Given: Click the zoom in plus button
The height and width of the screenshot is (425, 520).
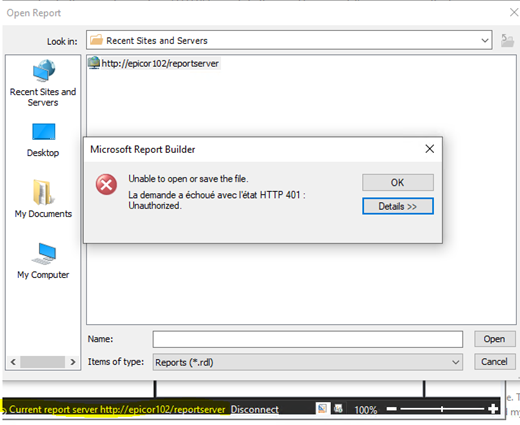Looking at the screenshot, I should pos(493,409).
